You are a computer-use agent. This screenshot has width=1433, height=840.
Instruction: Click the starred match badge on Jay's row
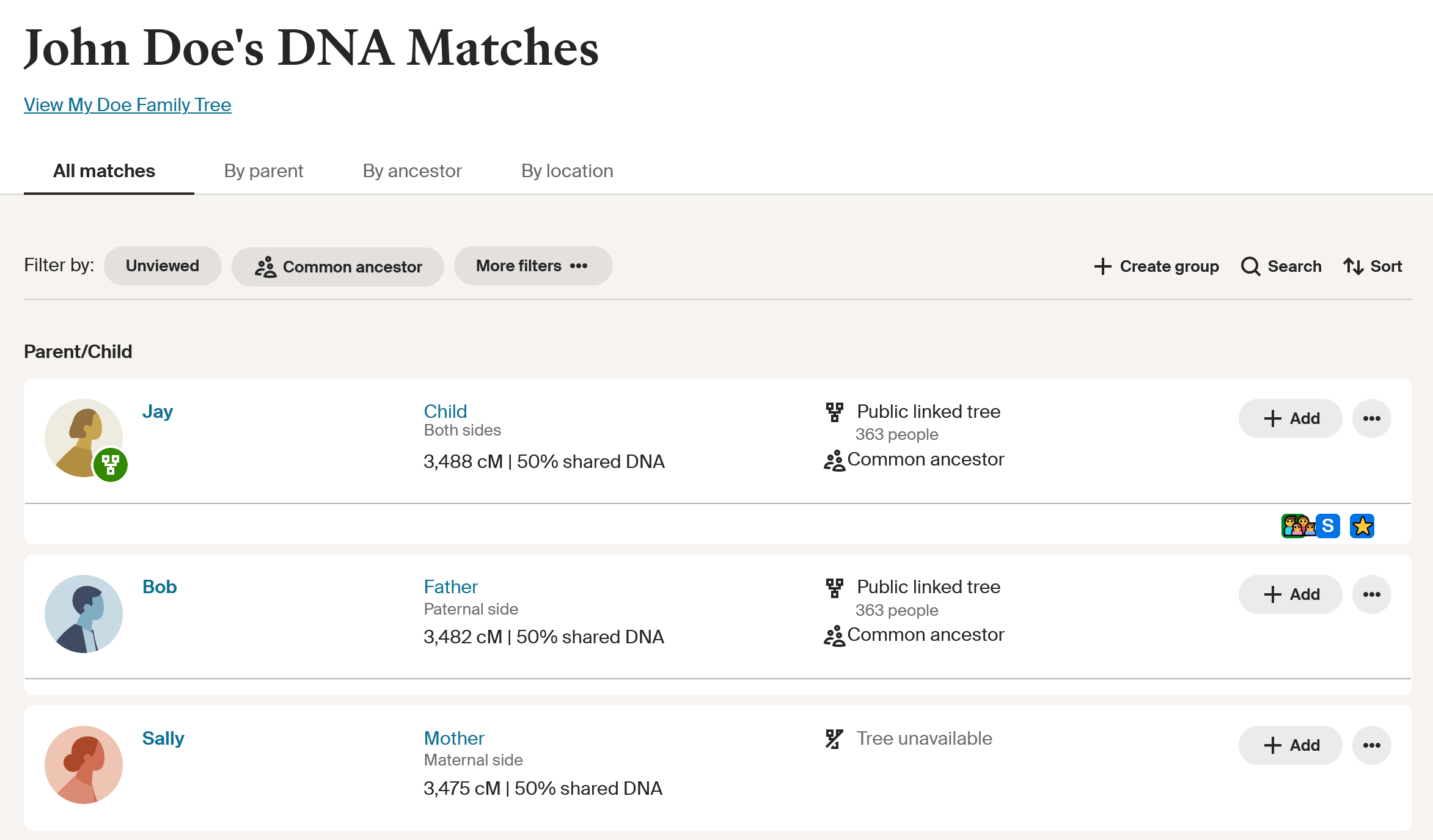pos(1362,525)
